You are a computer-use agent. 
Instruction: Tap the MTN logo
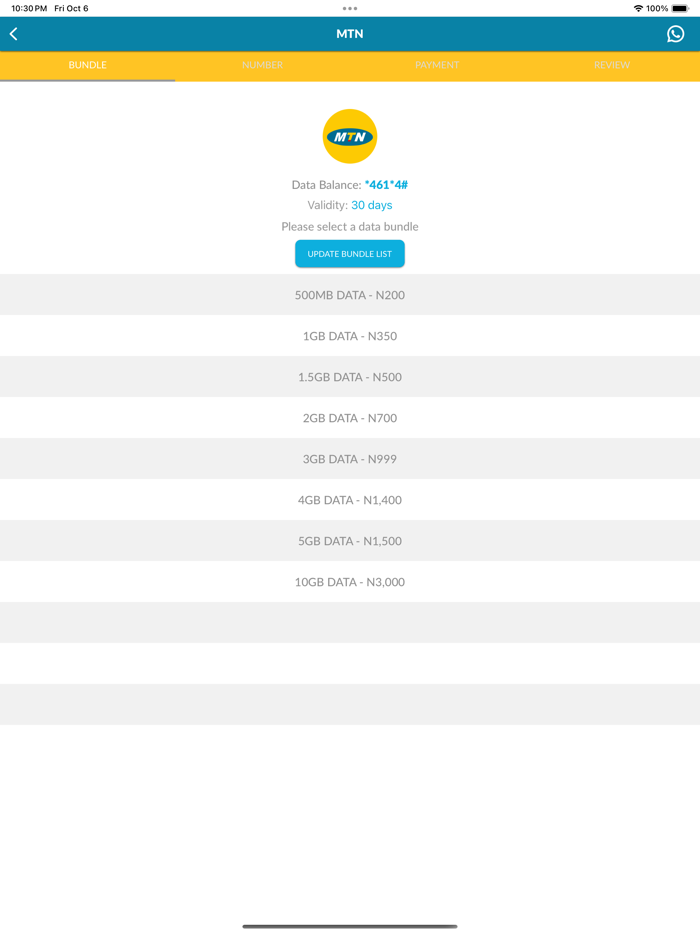click(x=349, y=136)
